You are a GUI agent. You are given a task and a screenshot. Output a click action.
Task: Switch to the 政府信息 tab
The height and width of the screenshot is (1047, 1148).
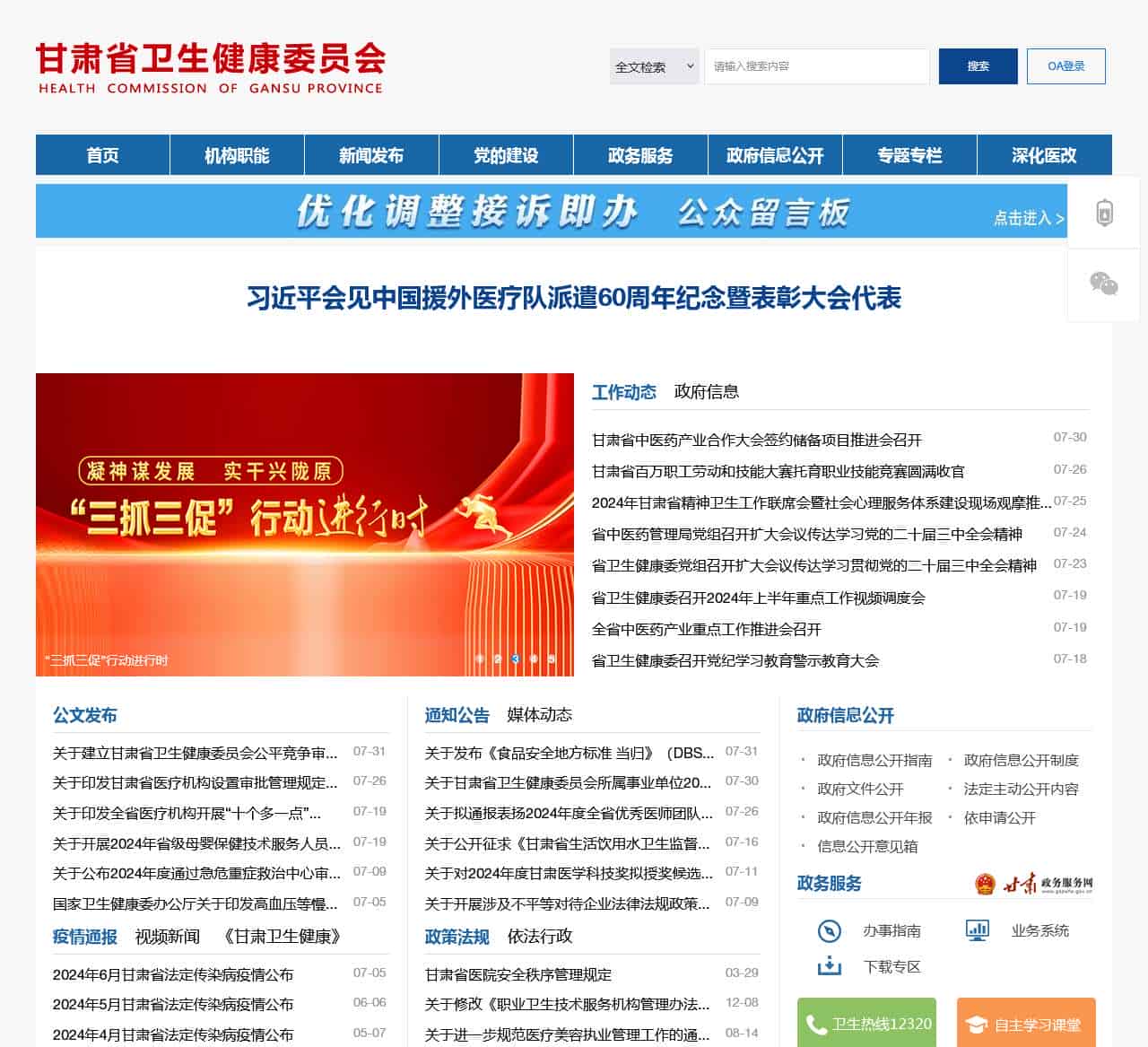tap(708, 392)
